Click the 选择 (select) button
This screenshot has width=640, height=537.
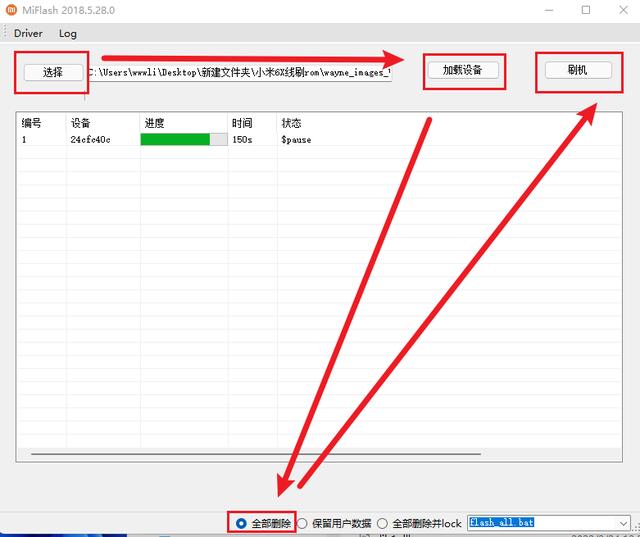pos(53,73)
